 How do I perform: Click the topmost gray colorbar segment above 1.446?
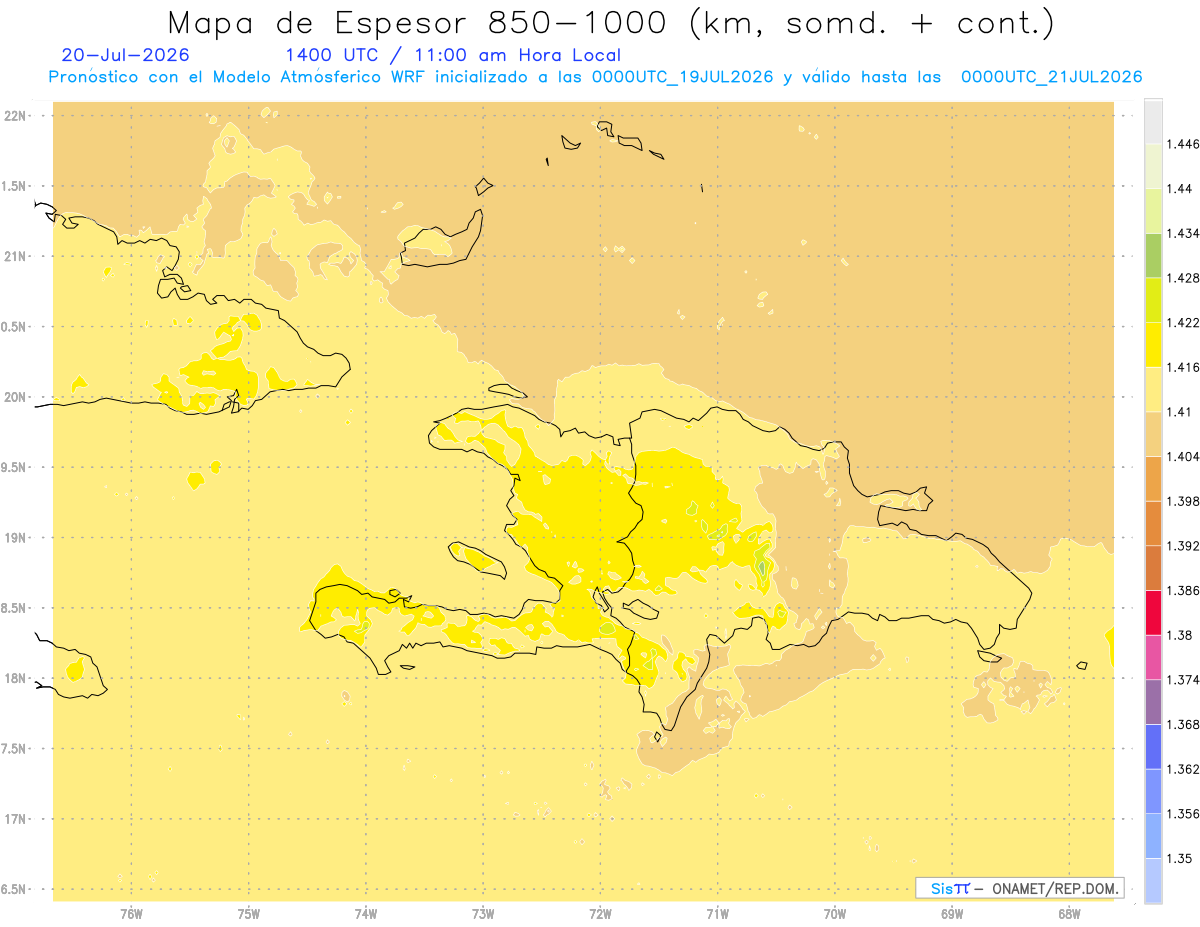(x=1153, y=121)
